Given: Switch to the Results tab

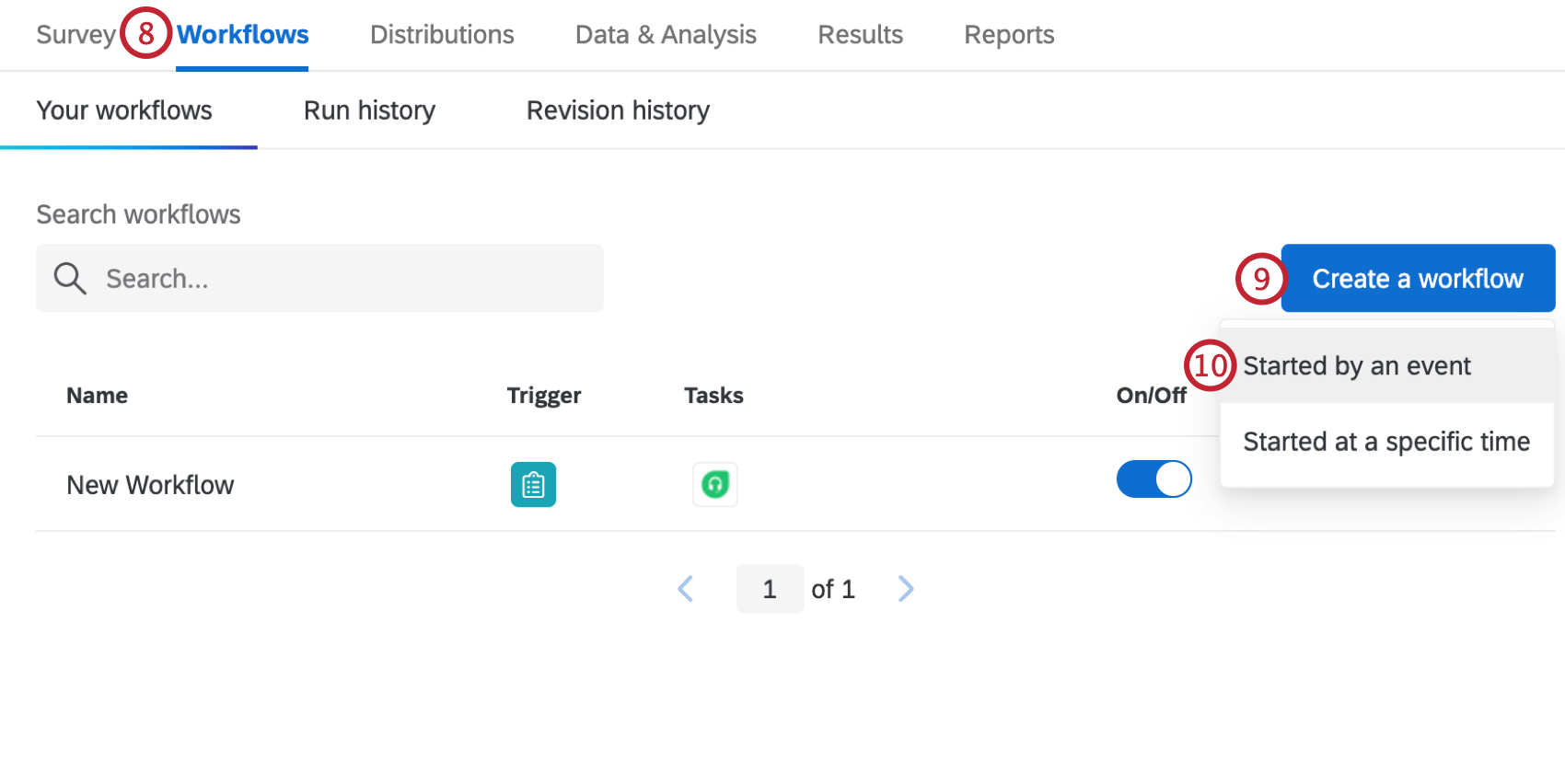Looking at the screenshot, I should tap(860, 35).
